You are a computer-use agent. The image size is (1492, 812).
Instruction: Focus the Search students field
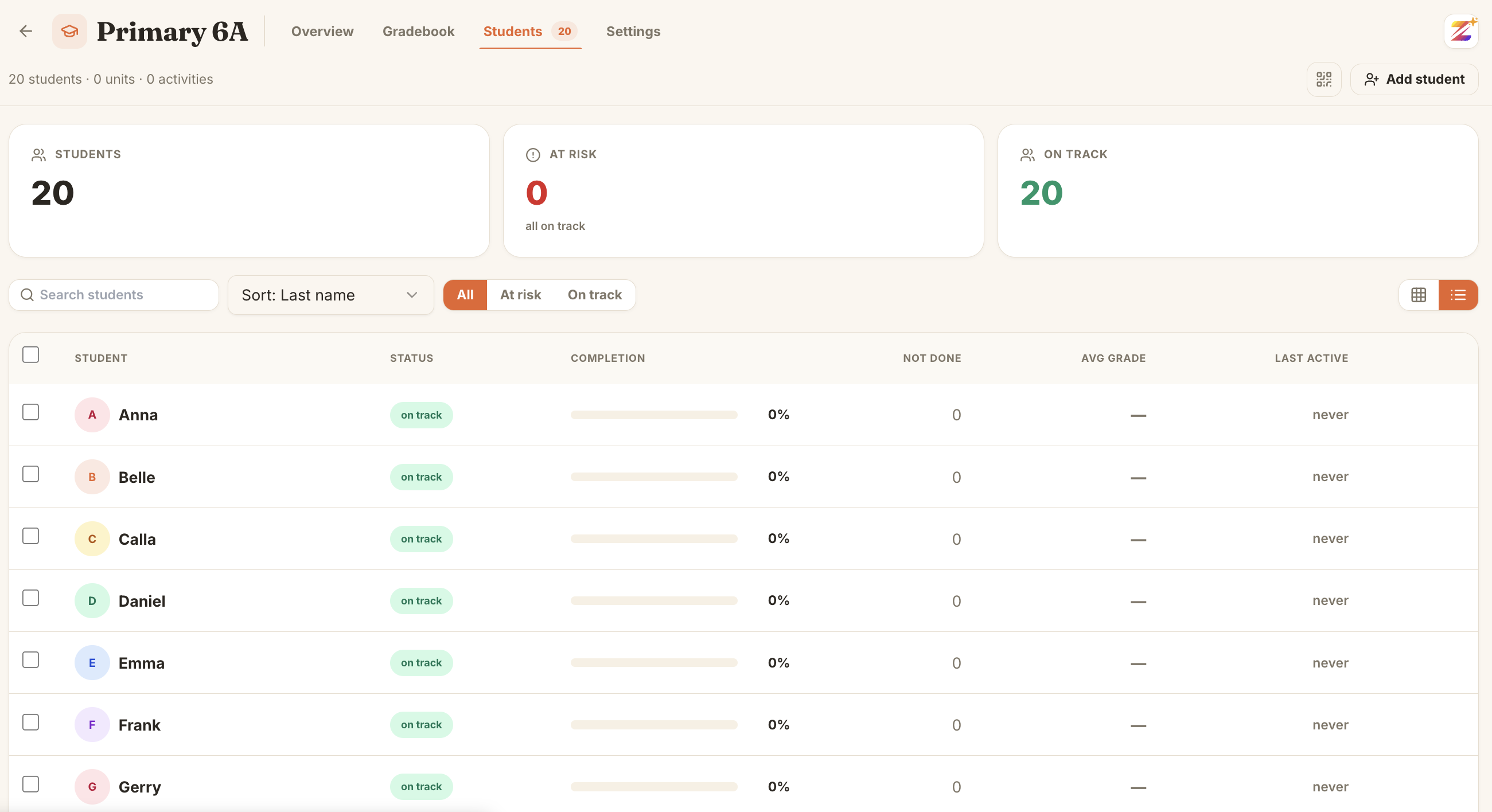tap(114, 295)
